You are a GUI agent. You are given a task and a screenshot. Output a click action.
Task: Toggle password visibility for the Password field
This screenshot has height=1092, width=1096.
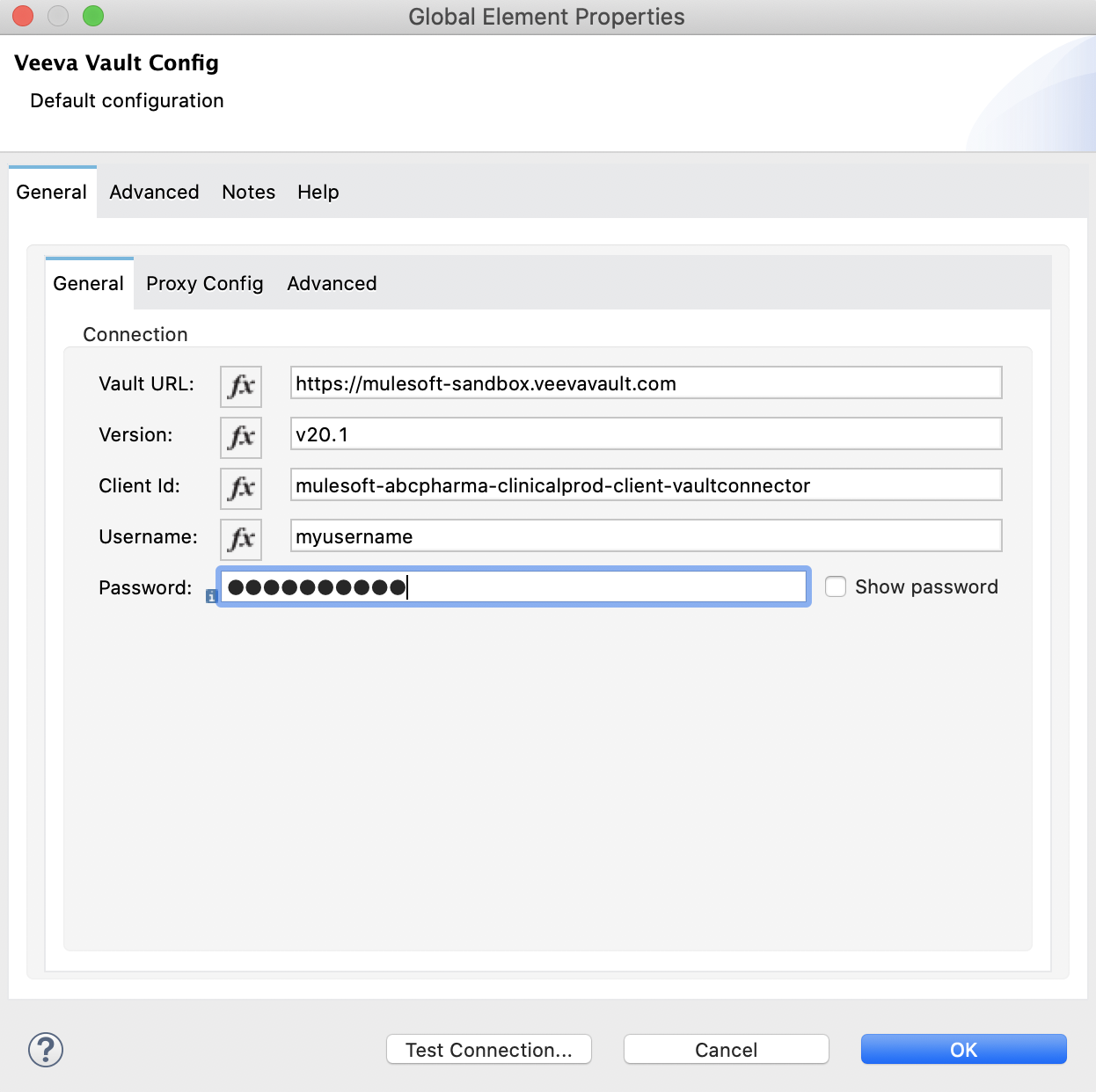tap(835, 586)
